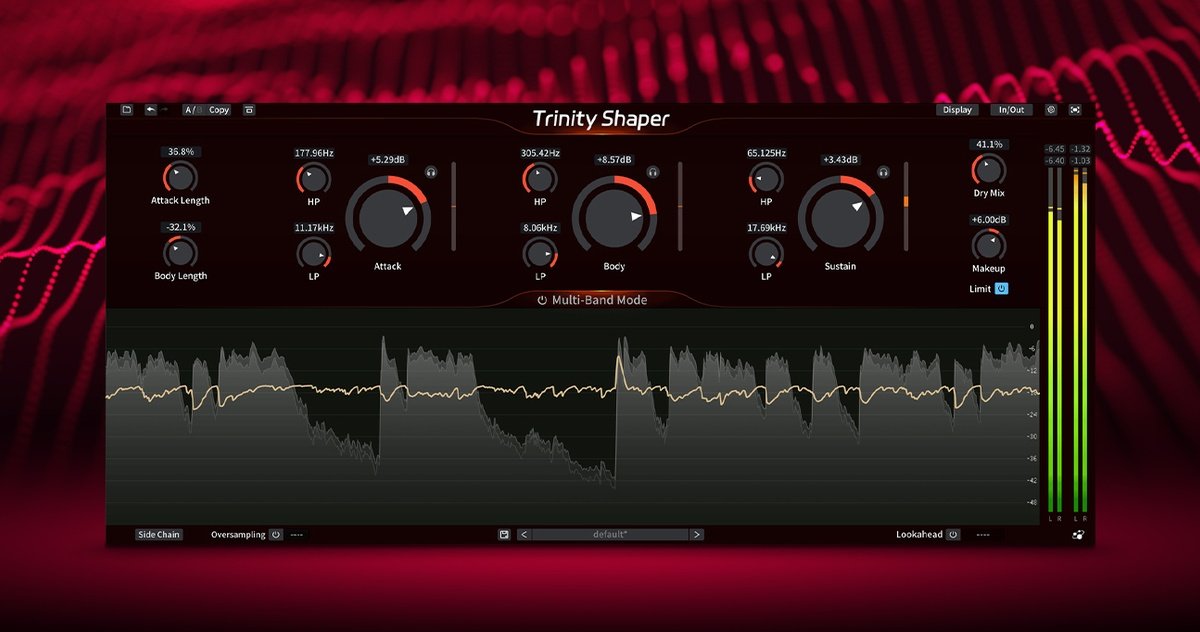The image size is (1200, 632).
Task: Click the 305.42Hz HP frequency value
Action: click(540, 153)
